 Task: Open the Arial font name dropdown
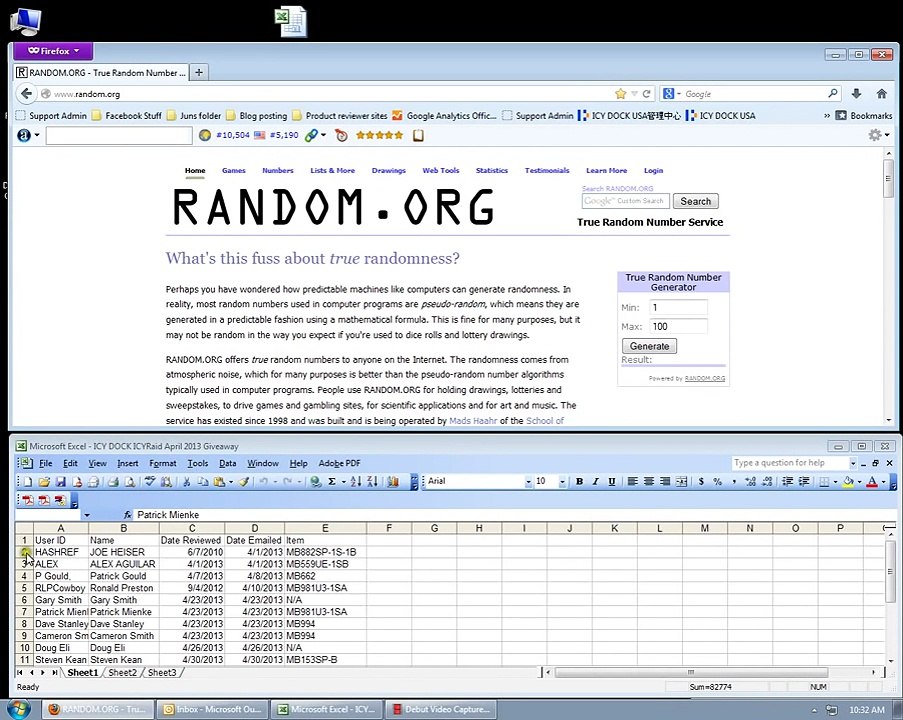[528, 482]
